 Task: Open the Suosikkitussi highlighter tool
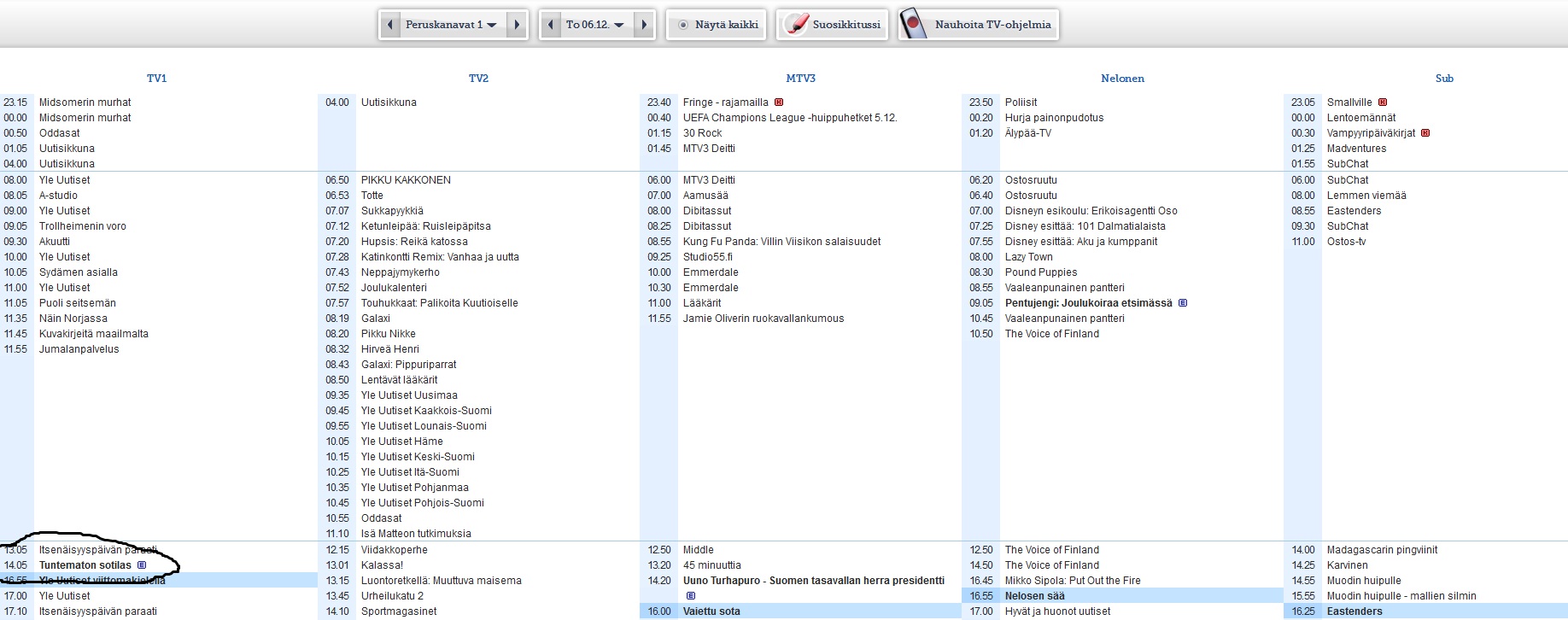[833, 25]
